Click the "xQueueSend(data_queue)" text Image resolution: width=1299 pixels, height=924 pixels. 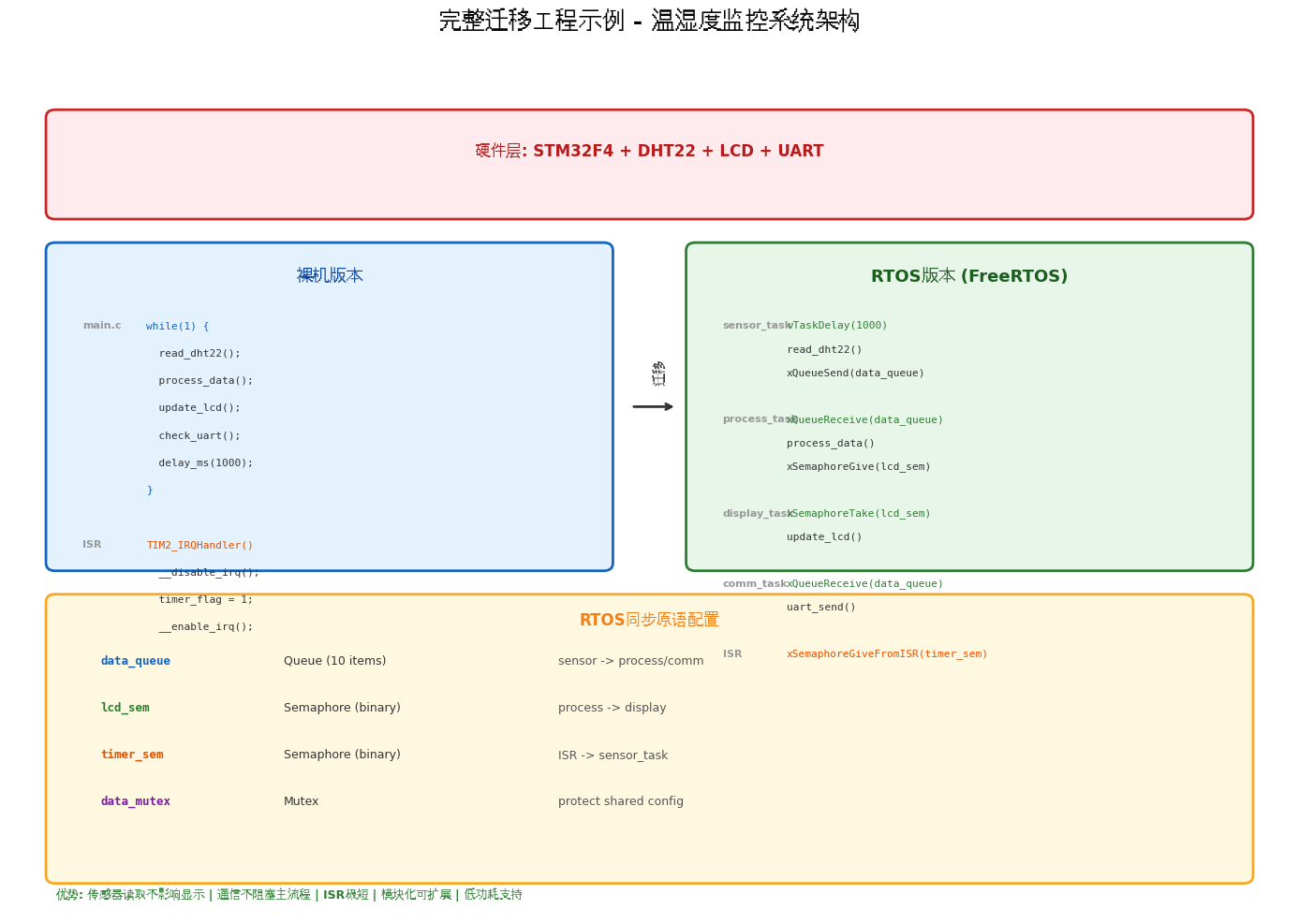click(x=855, y=373)
